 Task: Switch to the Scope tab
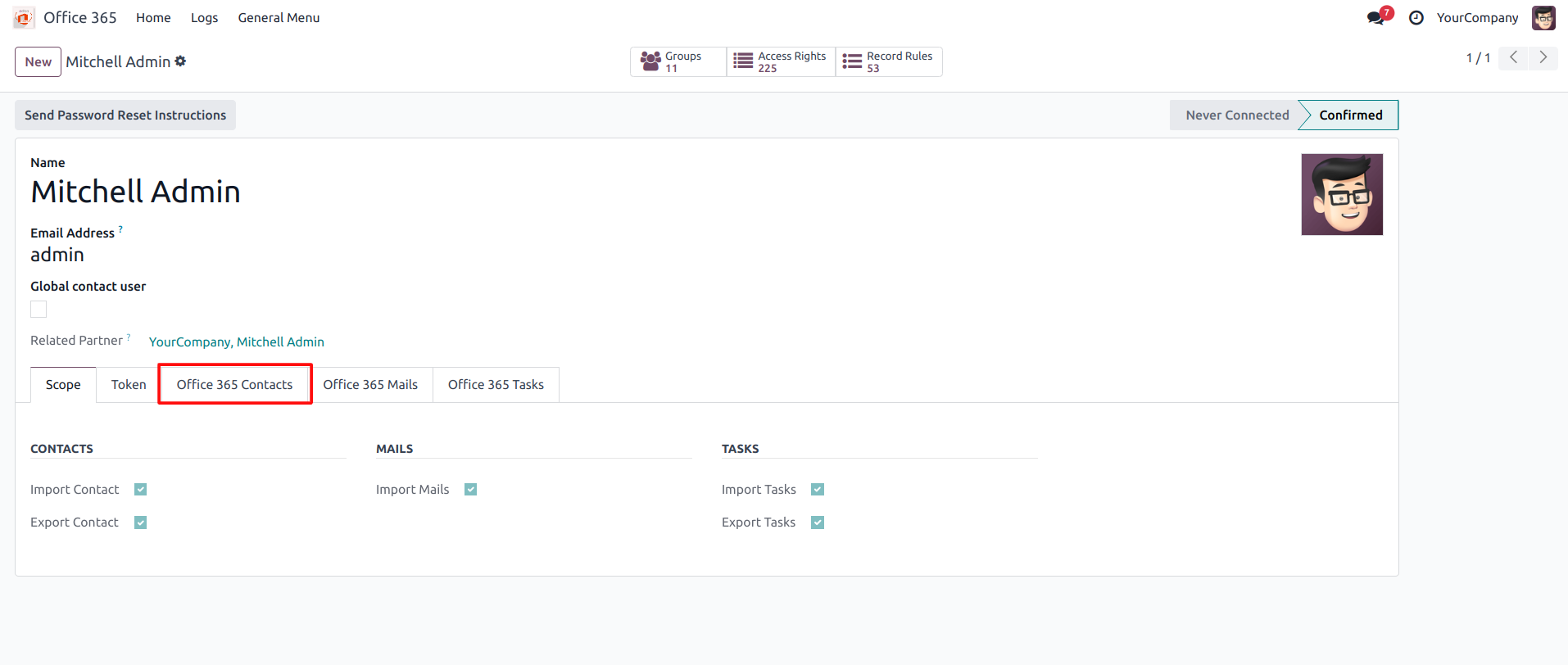click(x=63, y=385)
